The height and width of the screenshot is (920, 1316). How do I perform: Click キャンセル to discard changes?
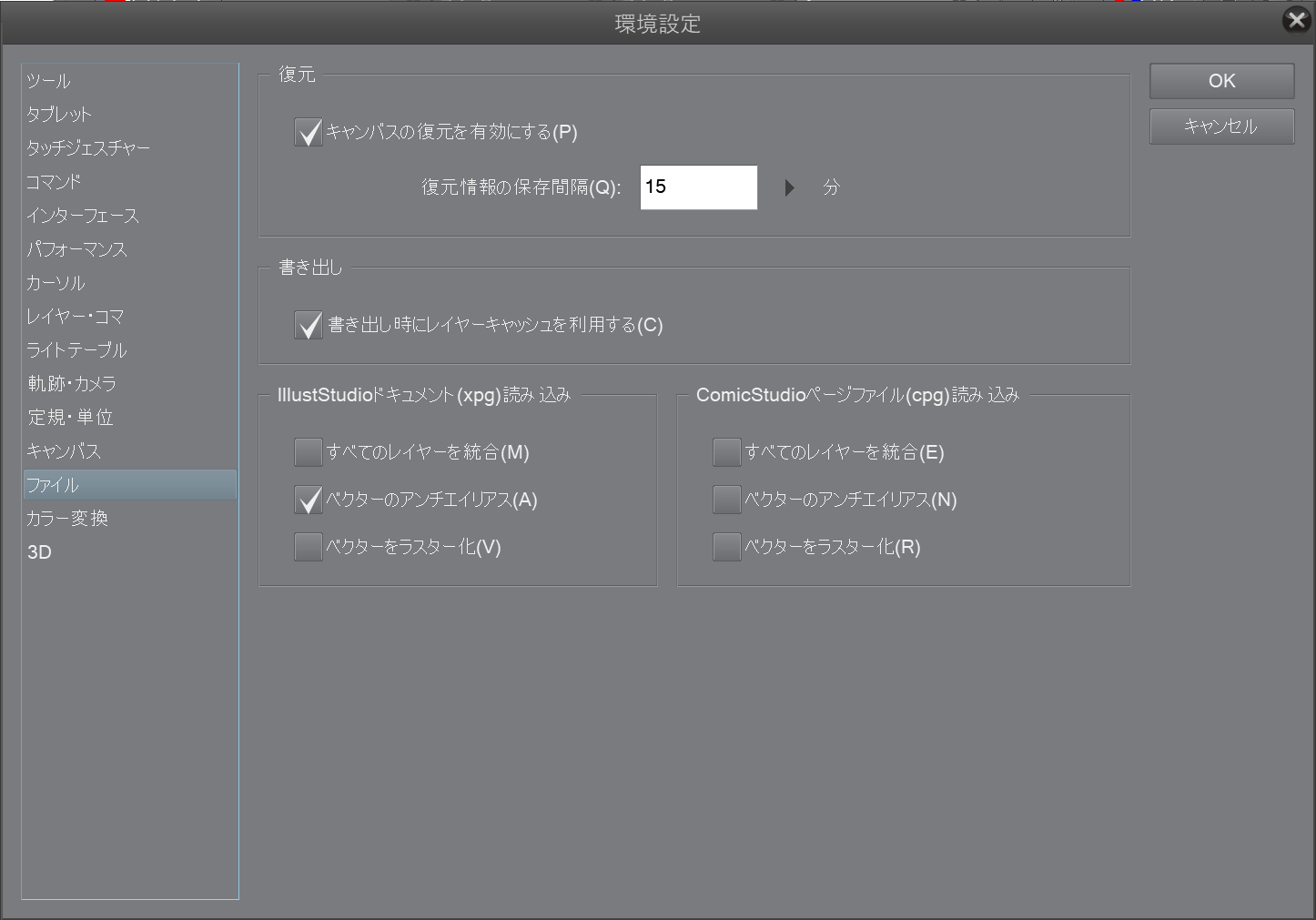1221,126
